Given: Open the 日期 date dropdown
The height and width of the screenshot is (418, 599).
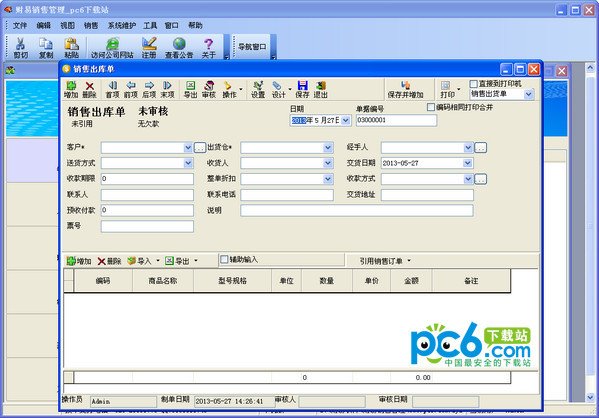Looking at the screenshot, I should click(x=345, y=120).
